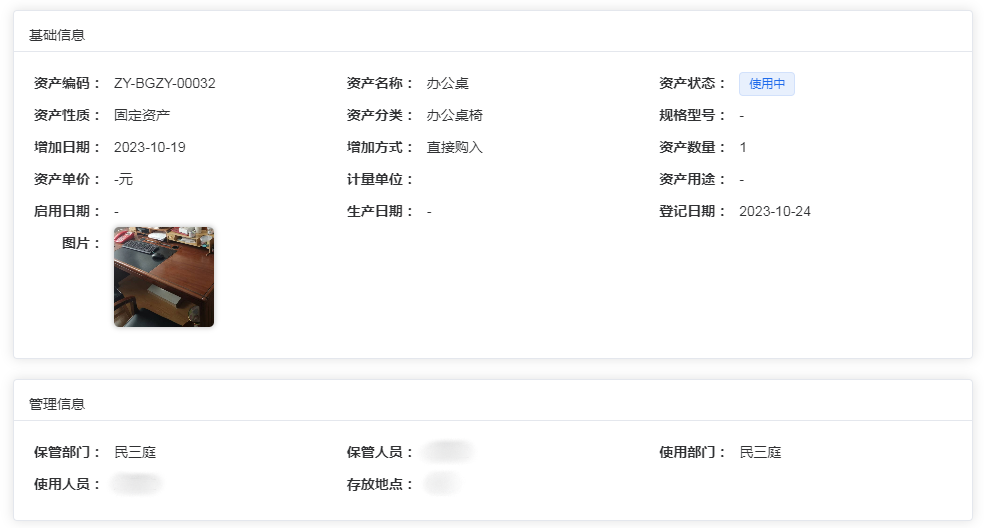Click the 资产数量 label
This screenshot has width=984, height=529.
click(x=692, y=147)
